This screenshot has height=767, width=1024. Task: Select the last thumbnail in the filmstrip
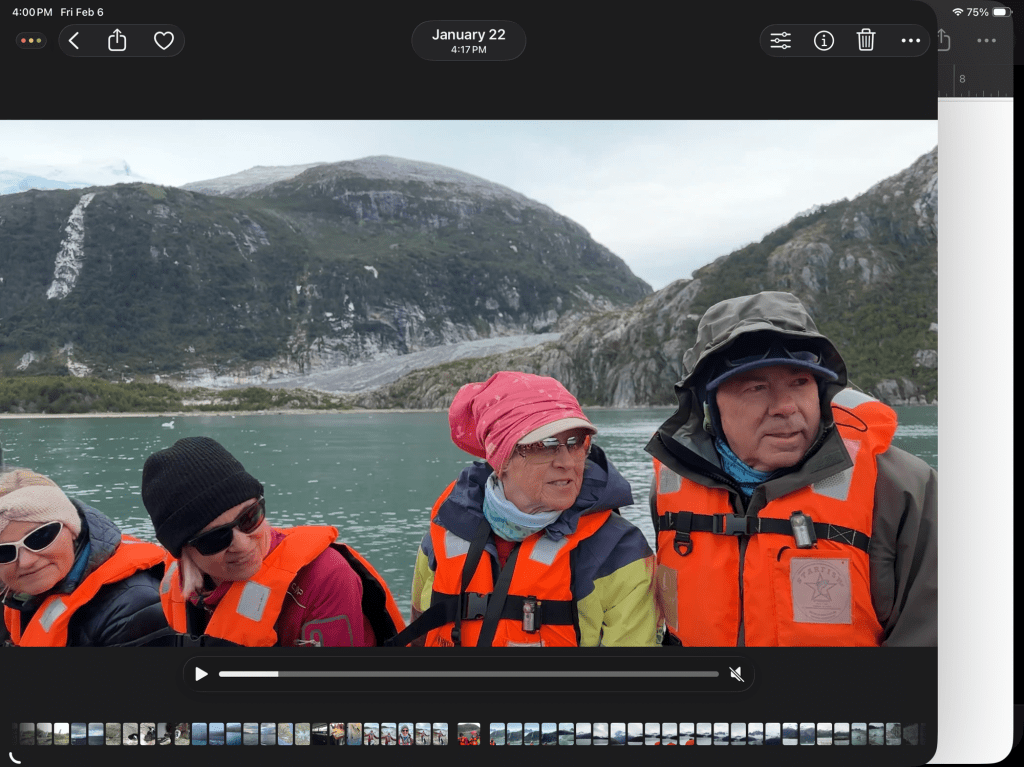[910, 734]
